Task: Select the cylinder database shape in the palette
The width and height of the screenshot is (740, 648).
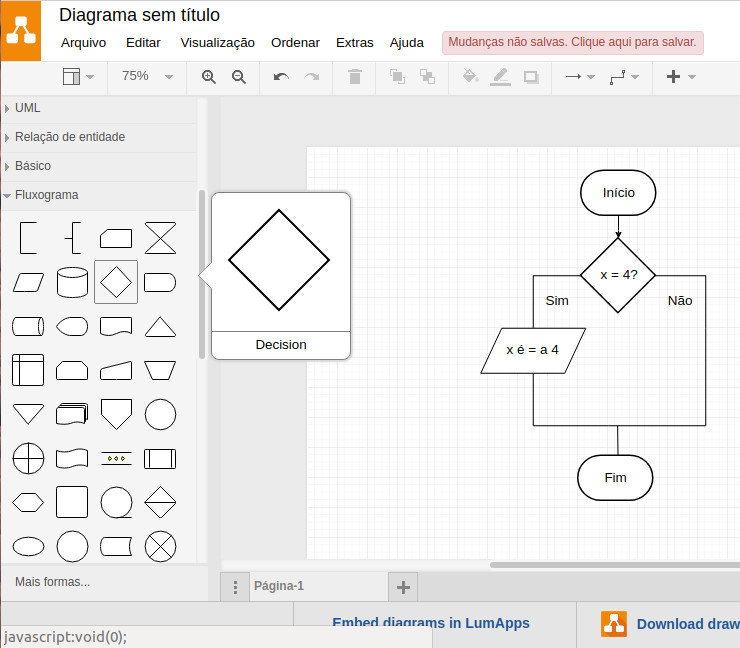Action: (x=72, y=282)
